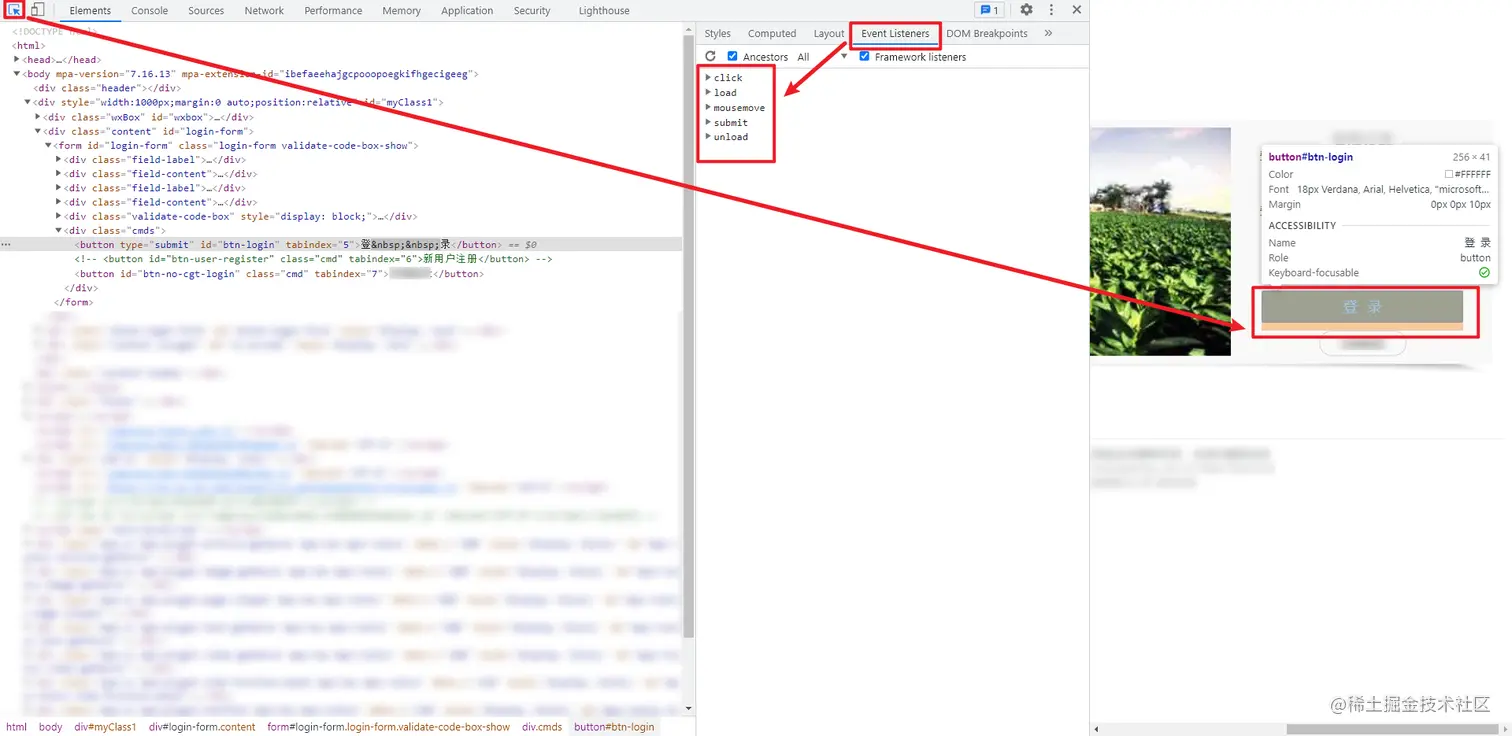Toggle the Framework listeners checkbox
This screenshot has height=736, width=1512.
tap(864, 57)
